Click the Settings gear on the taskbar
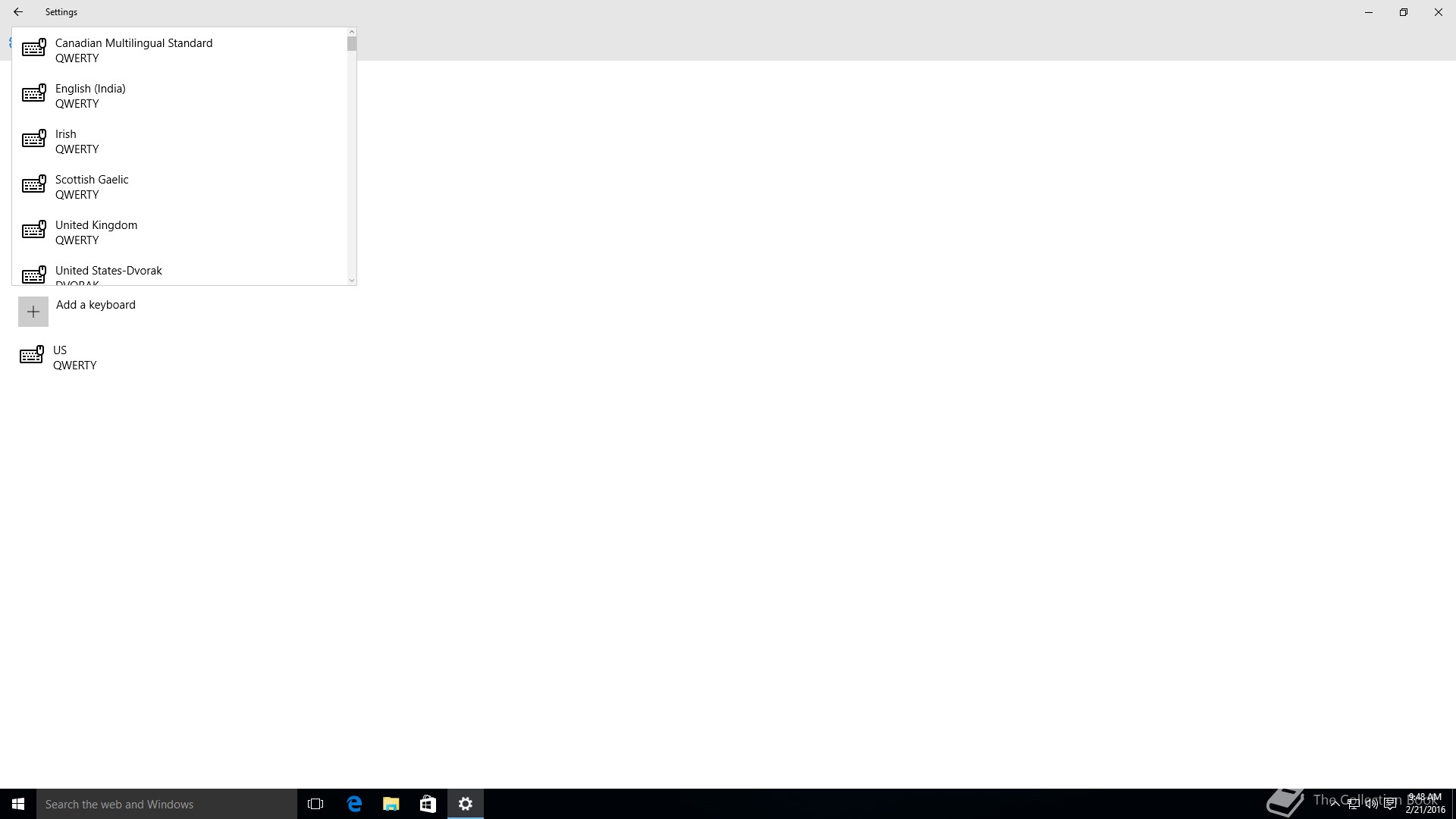The image size is (1456, 819). coord(466,804)
